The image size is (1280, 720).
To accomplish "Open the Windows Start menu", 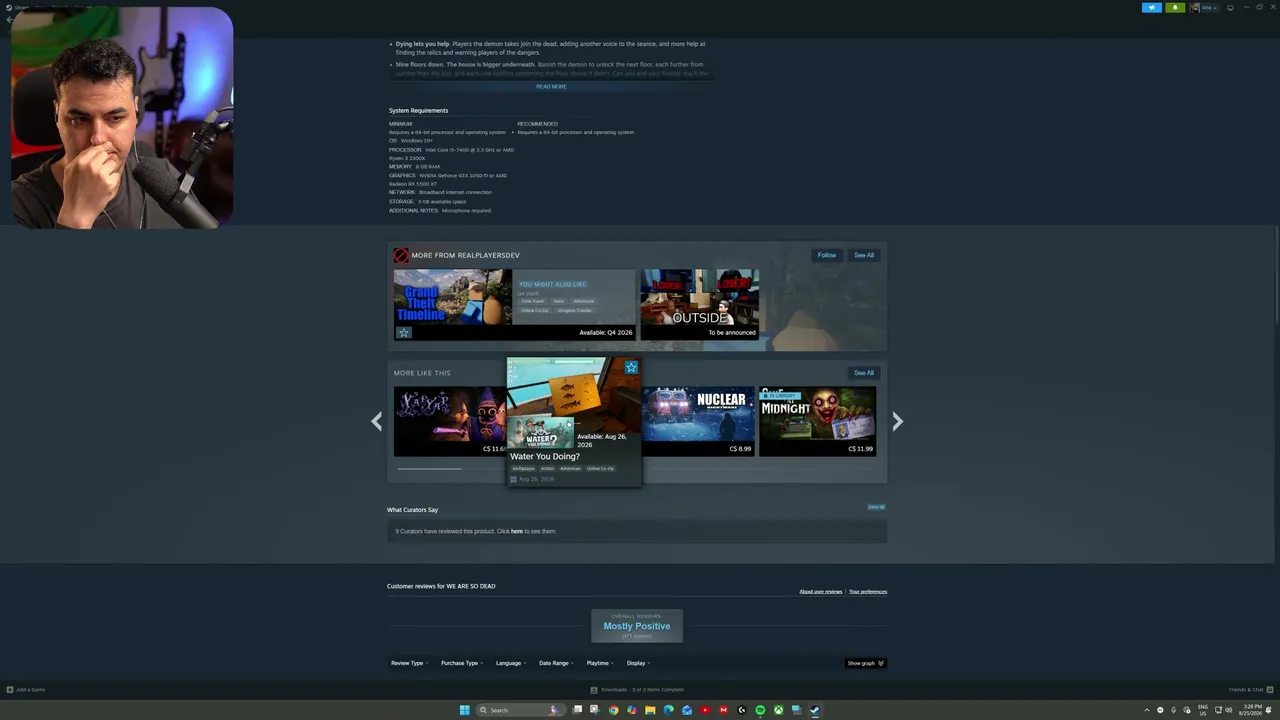I will point(464,710).
